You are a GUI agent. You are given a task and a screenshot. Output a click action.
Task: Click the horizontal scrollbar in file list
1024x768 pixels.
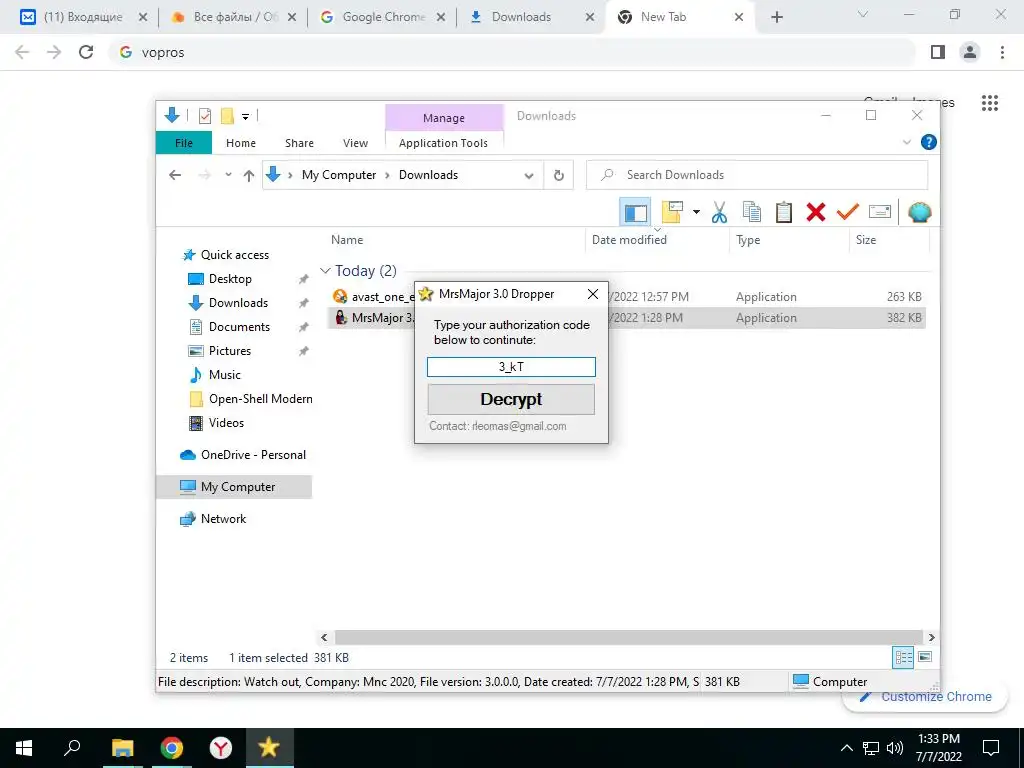[x=628, y=637]
